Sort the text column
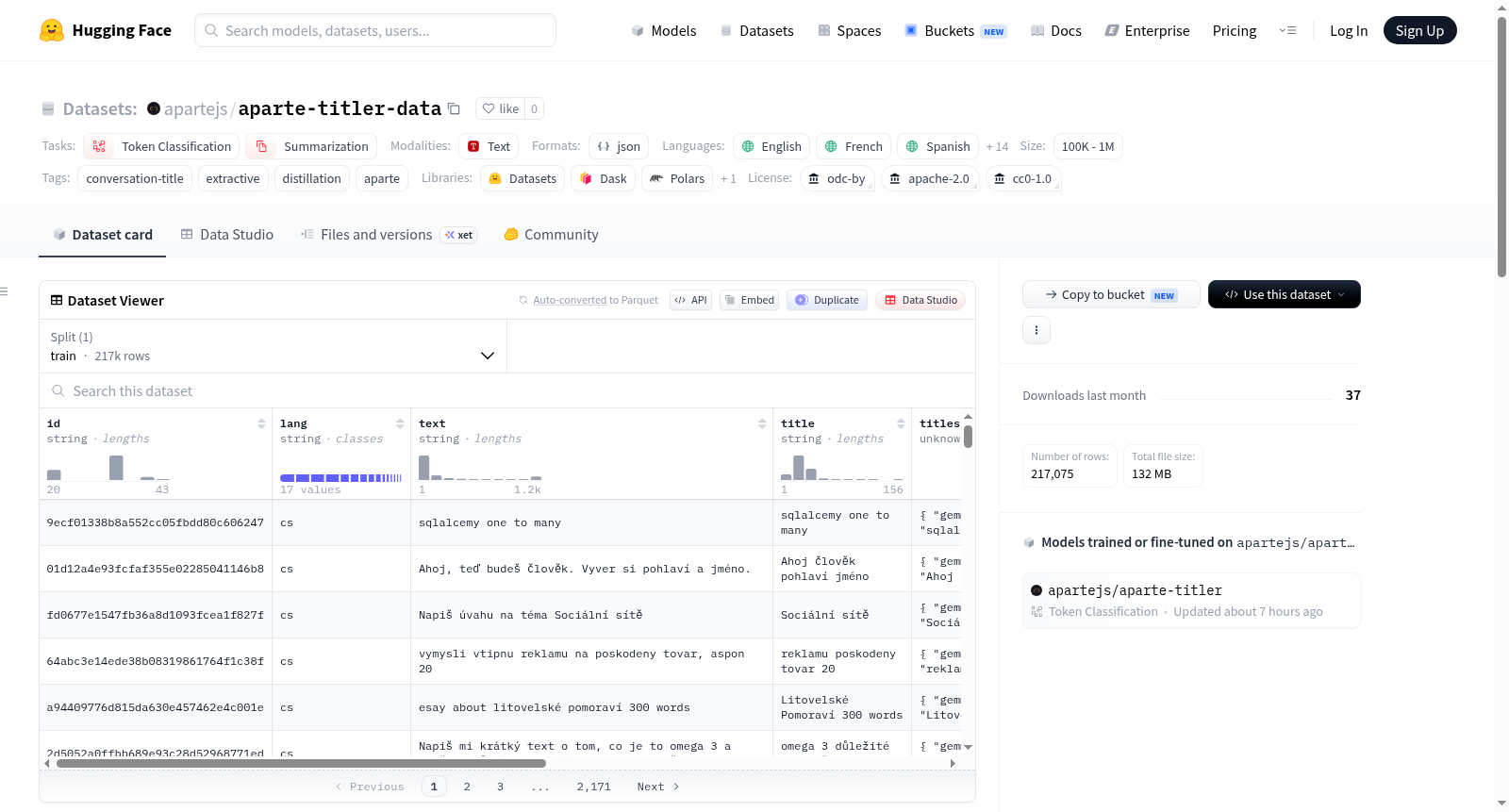 coord(762,423)
